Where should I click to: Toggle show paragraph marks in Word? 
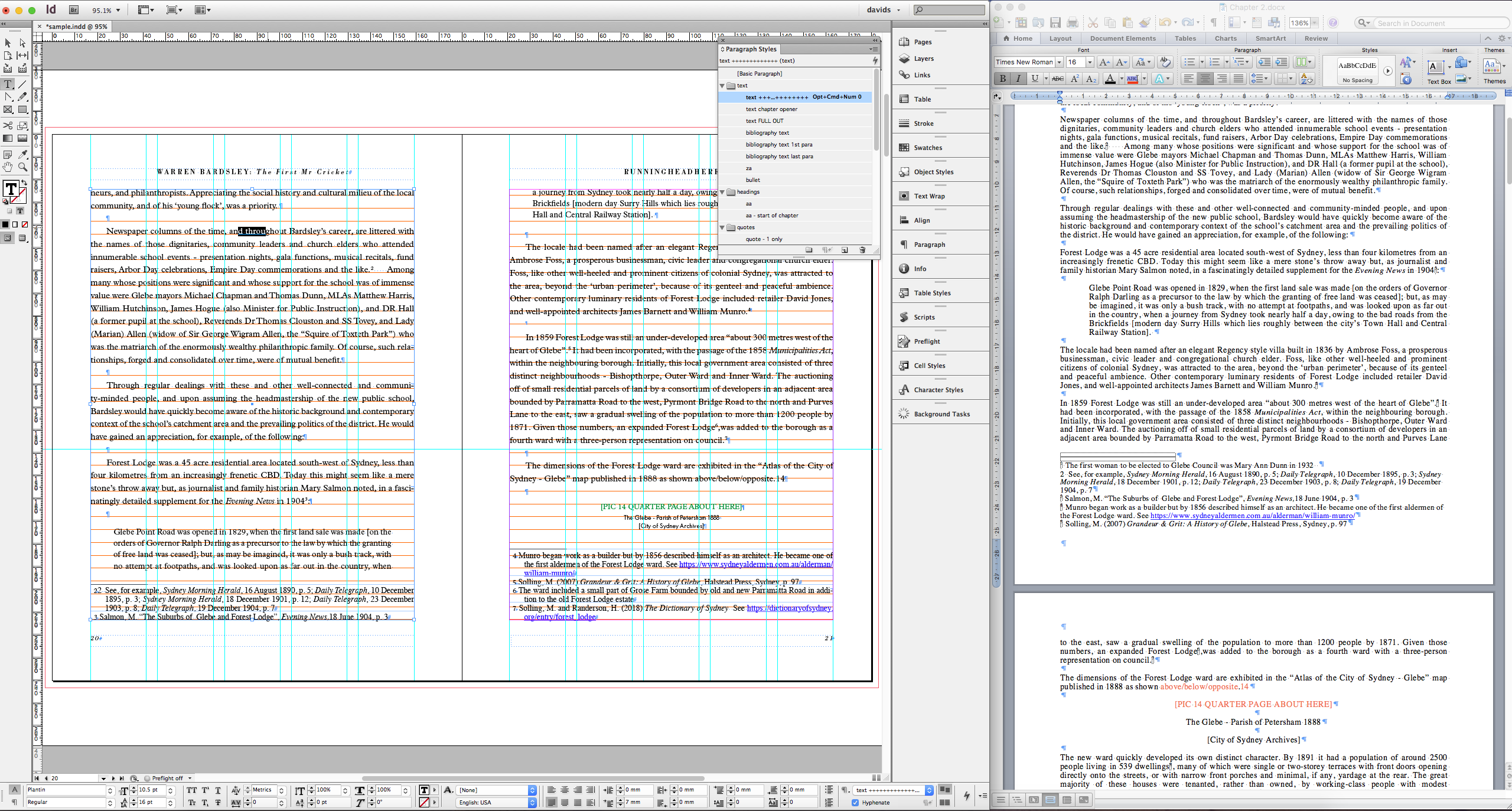[x=1213, y=23]
